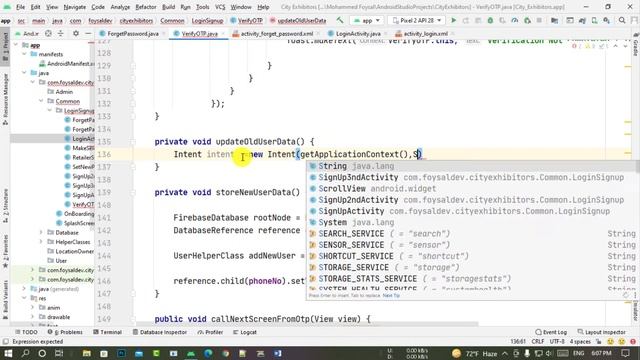Open the Logcat tool window
The width and height of the screenshot is (640, 360).
pyautogui.click(x=244, y=332)
